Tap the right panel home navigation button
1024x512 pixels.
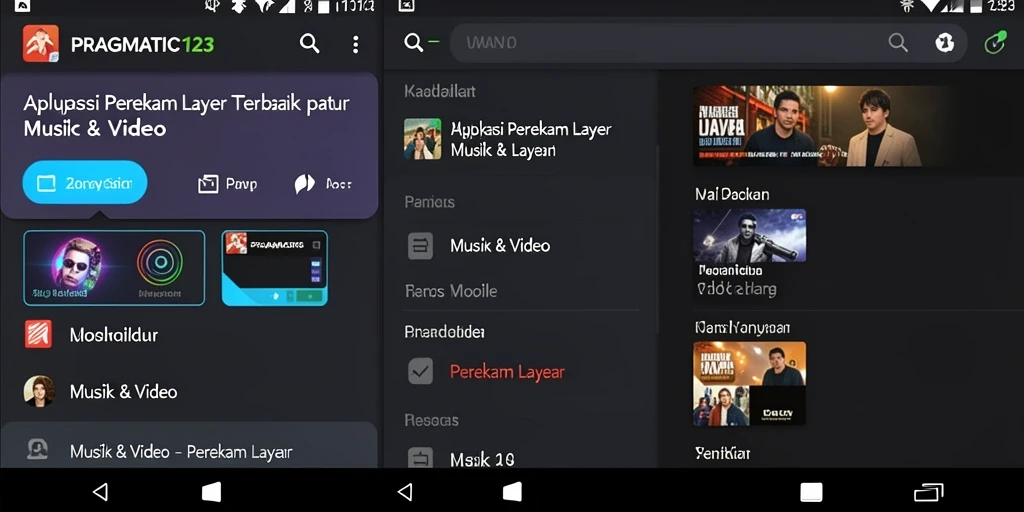[512, 492]
